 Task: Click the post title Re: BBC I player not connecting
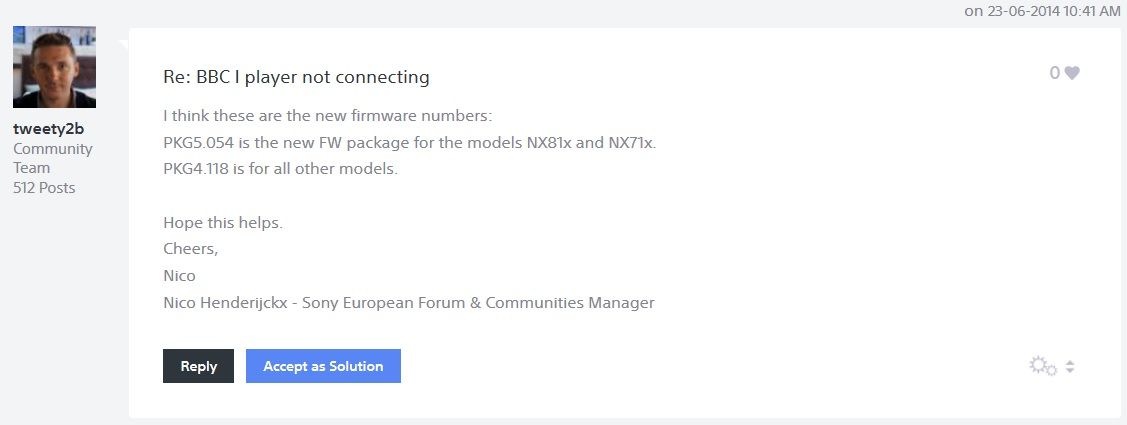click(296, 77)
